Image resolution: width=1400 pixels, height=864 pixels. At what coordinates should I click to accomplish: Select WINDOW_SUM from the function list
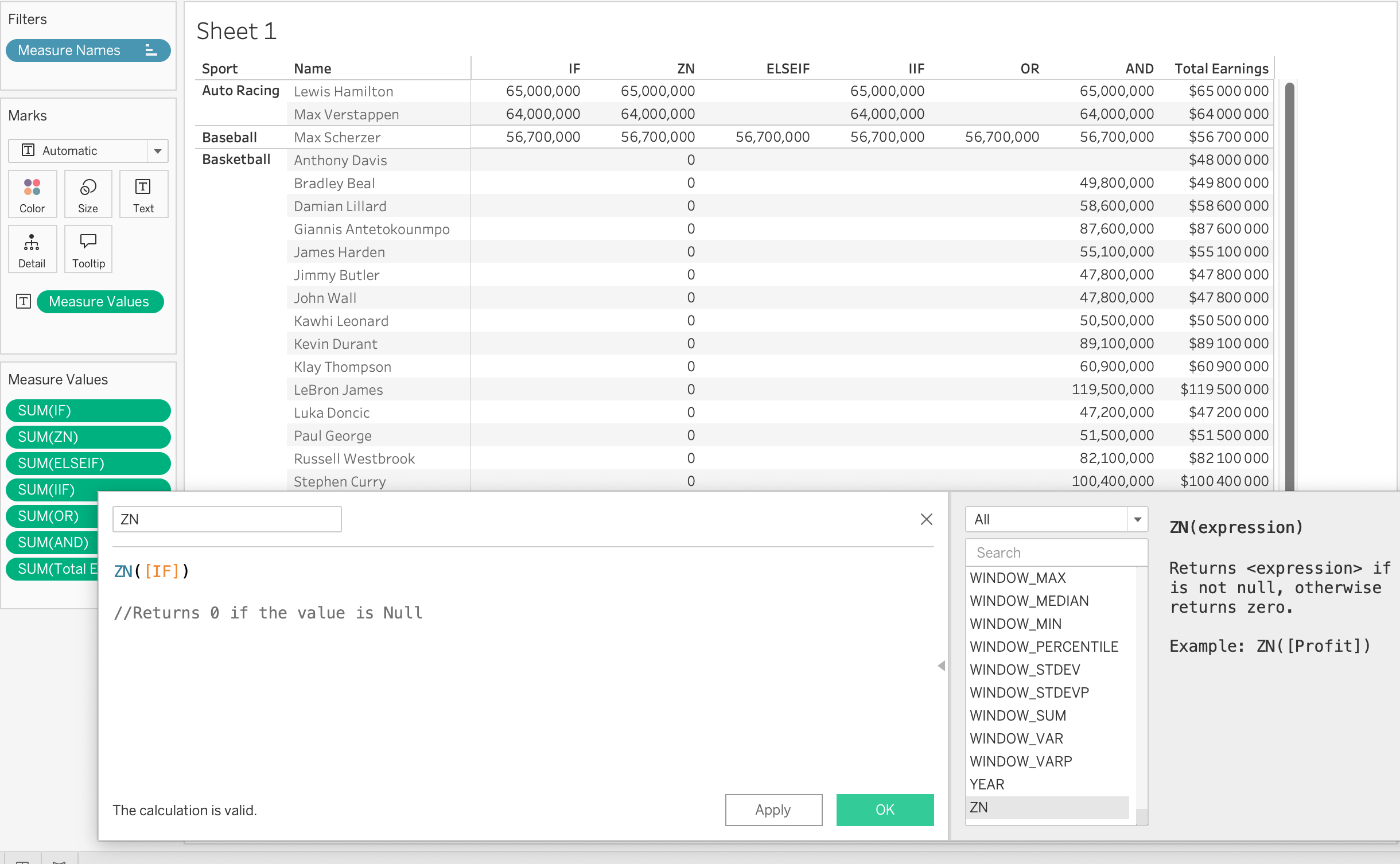pyautogui.click(x=1018, y=715)
